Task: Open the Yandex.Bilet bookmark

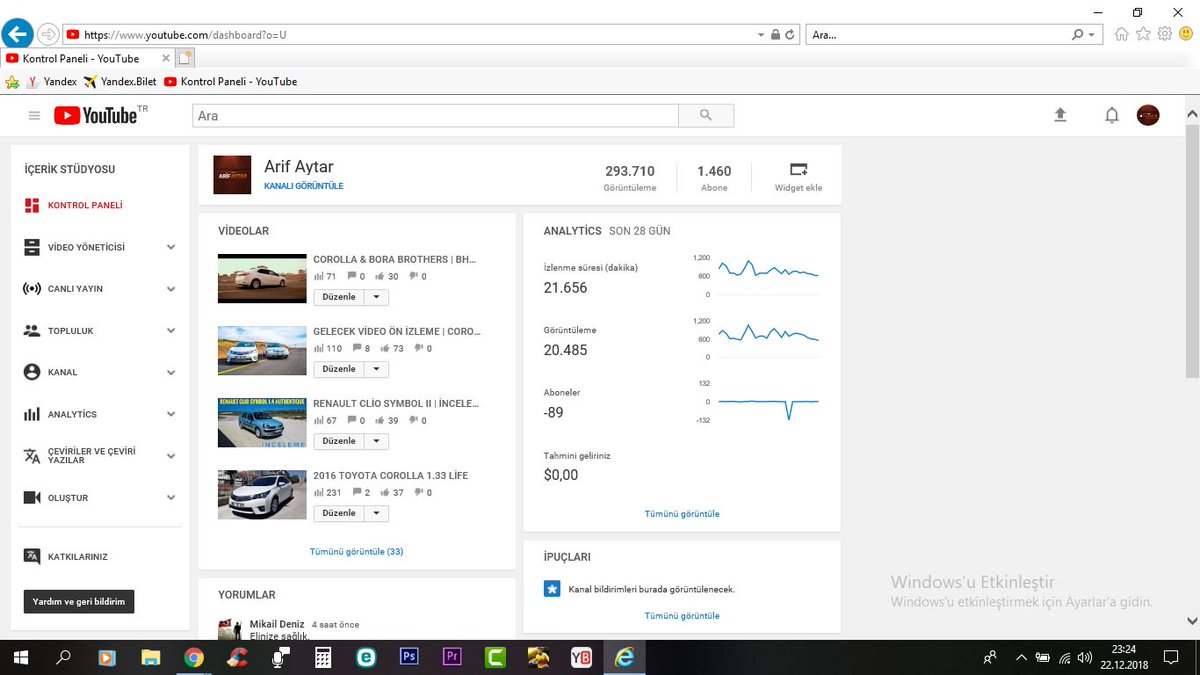Action: pos(120,82)
